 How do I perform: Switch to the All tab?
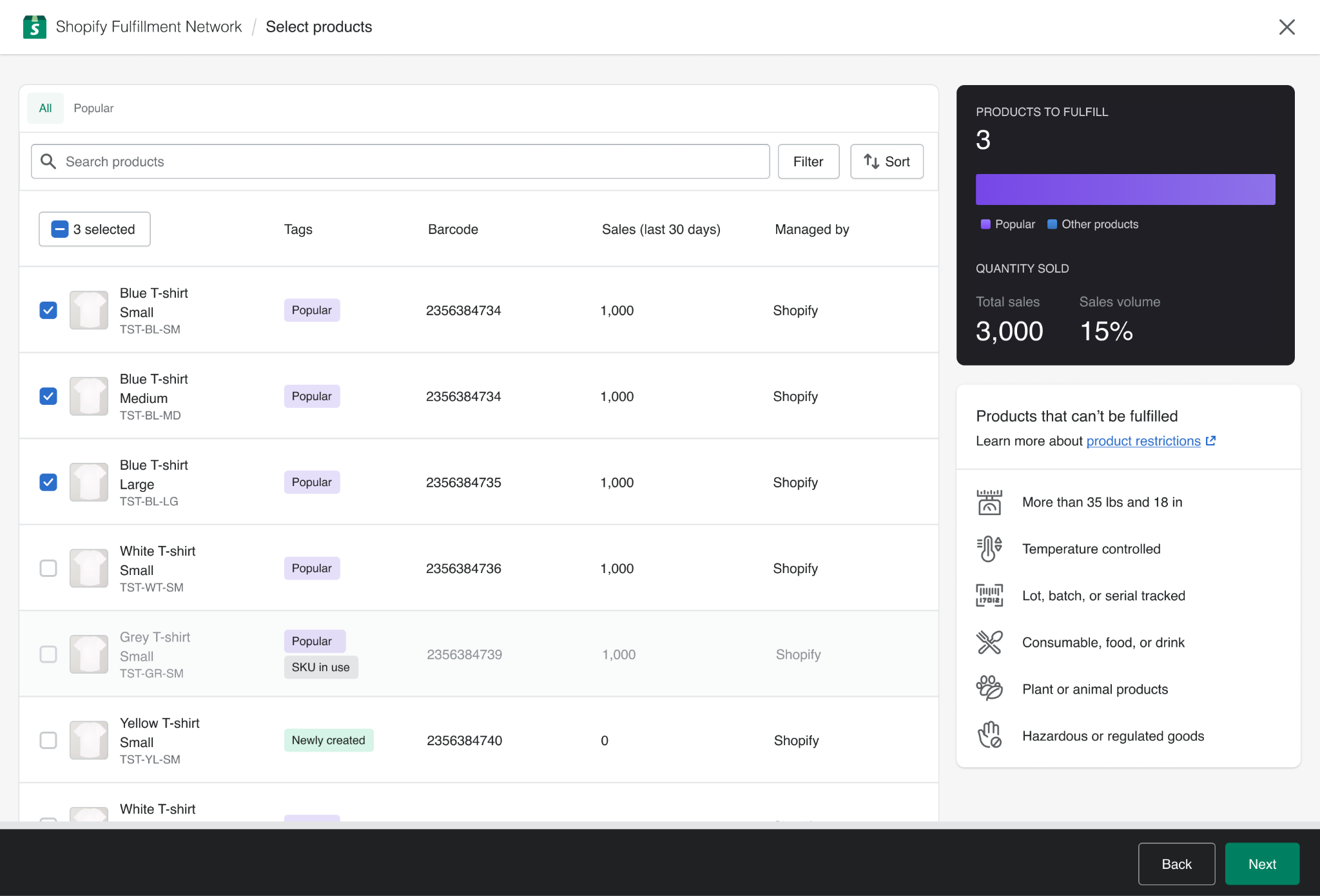[45, 108]
